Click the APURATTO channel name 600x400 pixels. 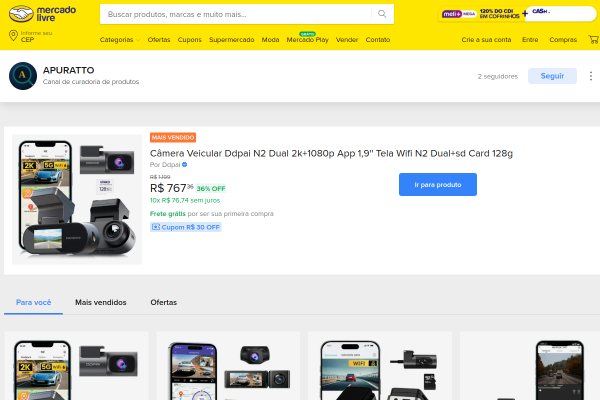(x=68, y=70)
